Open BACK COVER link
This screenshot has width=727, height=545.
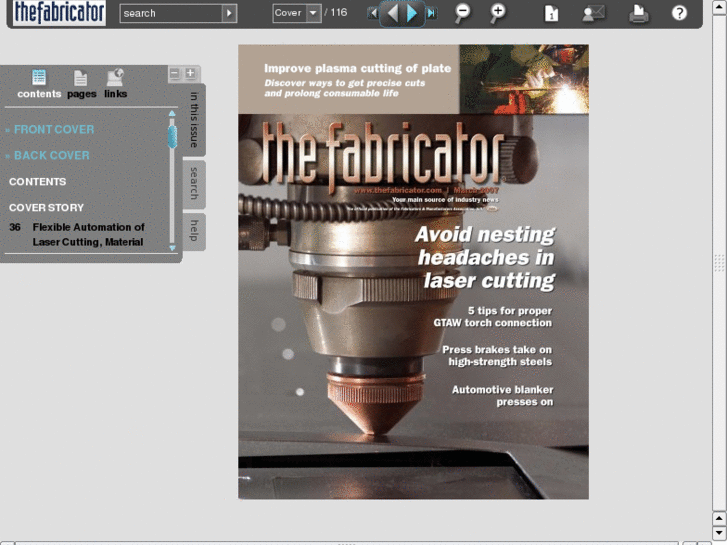(x=51, y=155)
